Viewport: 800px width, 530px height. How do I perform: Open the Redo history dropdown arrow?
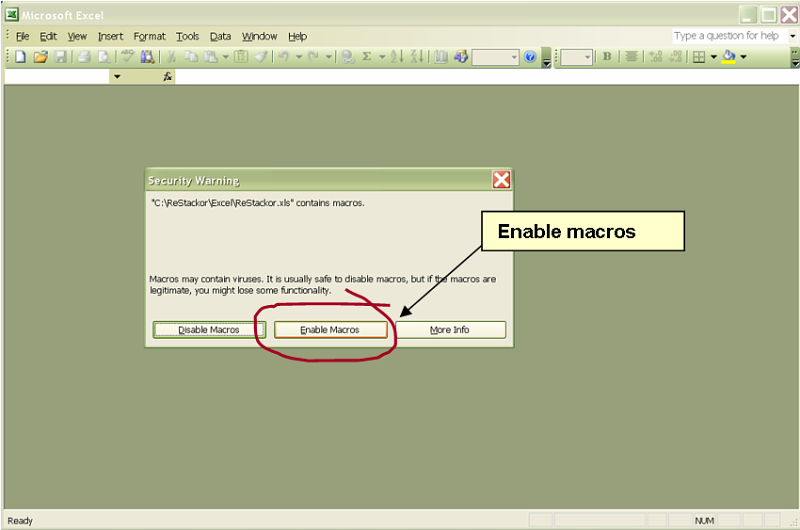(329, 57)
